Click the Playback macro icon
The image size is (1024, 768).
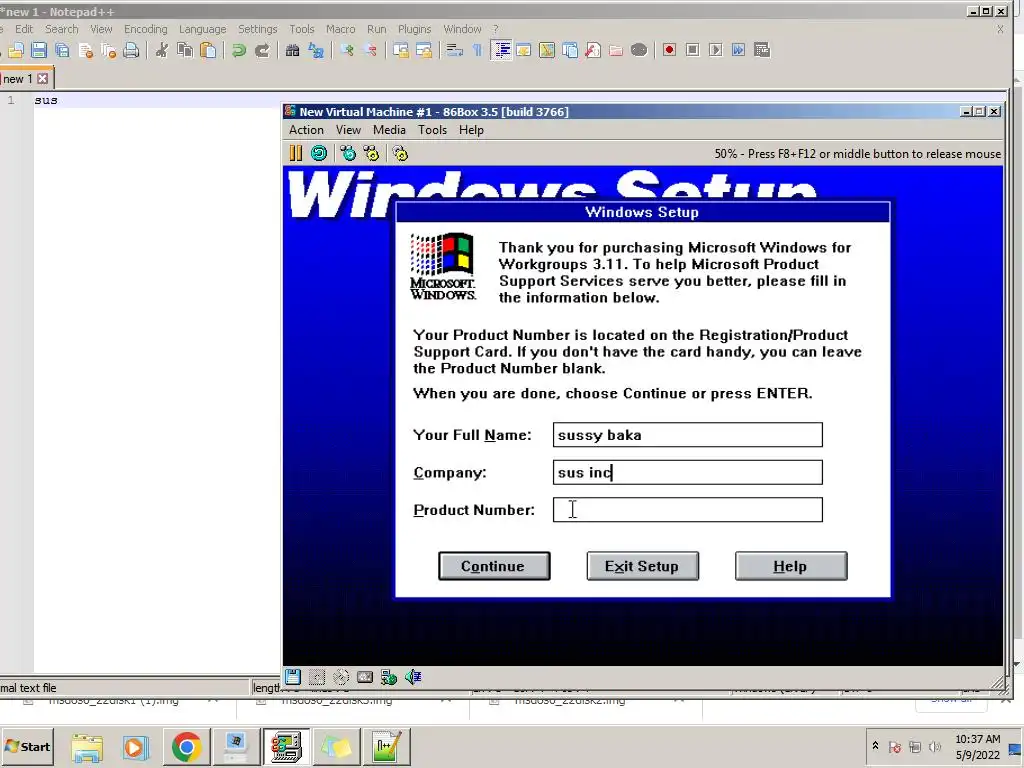[x=716, y=50]
